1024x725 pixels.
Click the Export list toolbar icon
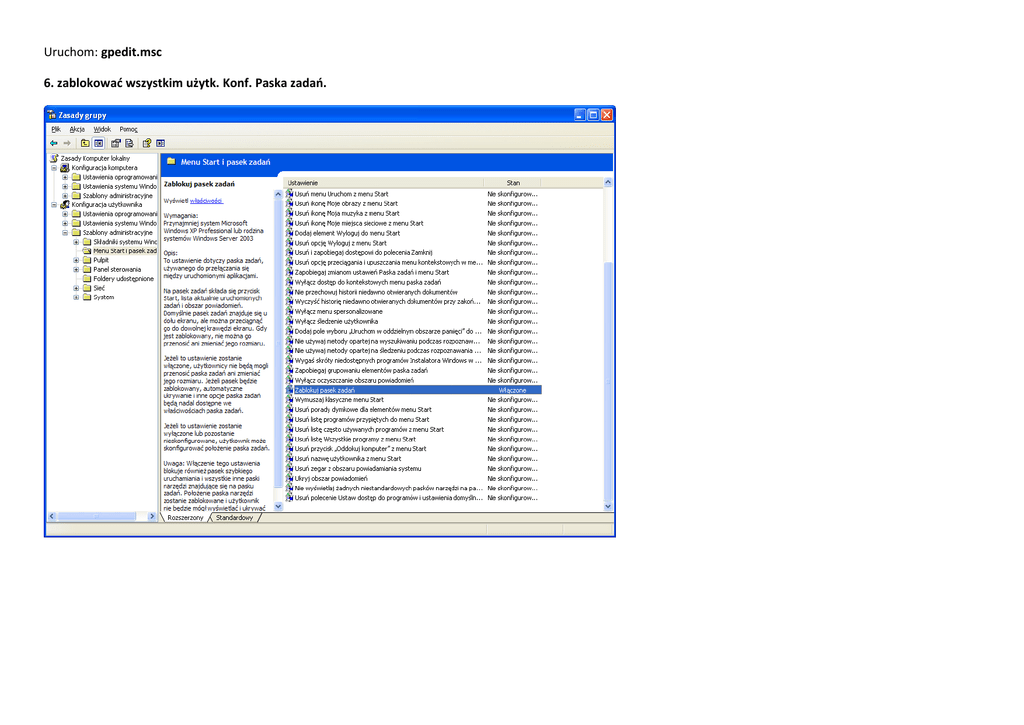(x=130, y=143)
